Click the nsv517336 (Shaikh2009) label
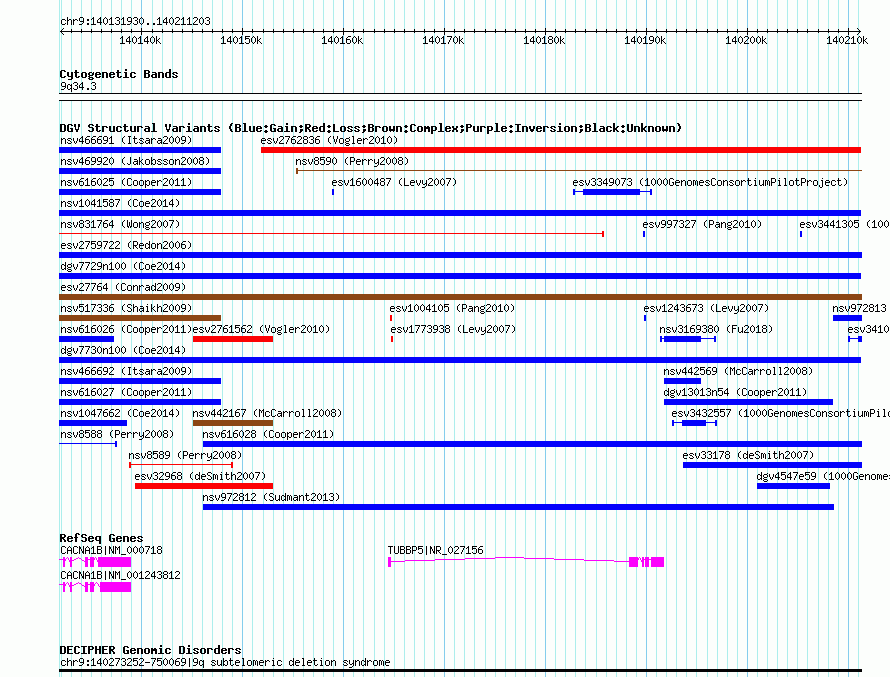Image resolution: width=890 pixels, height=677 pixels. [126, 308]
